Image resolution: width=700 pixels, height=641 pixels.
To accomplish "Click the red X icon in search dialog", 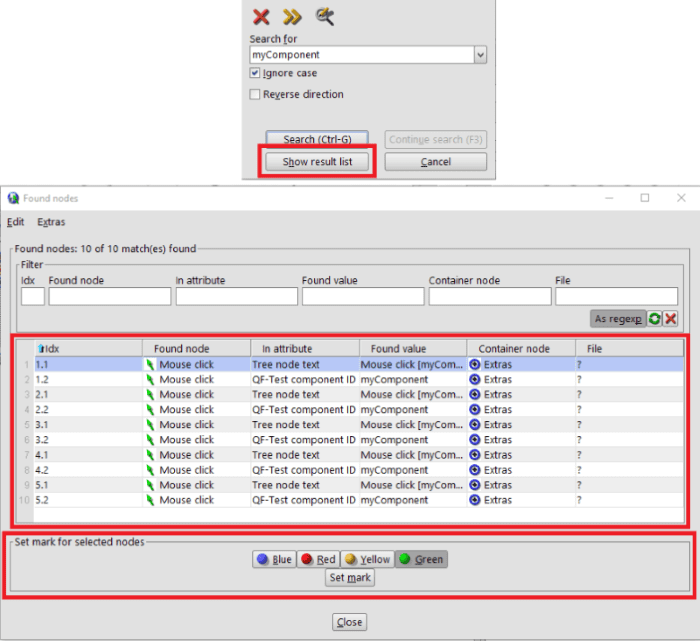I will pyautogui.click(x=261, y=17).
